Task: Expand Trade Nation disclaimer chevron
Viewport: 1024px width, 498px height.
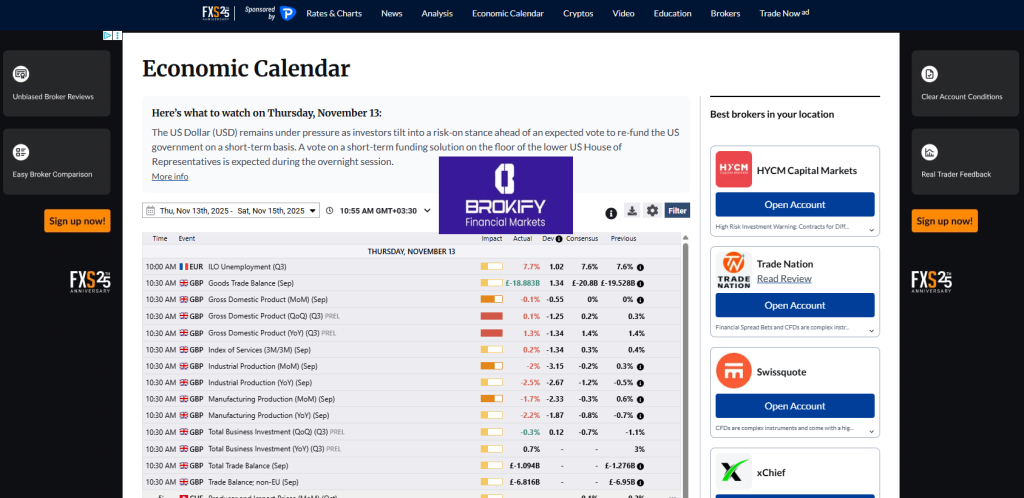Action: coord(871,328)
